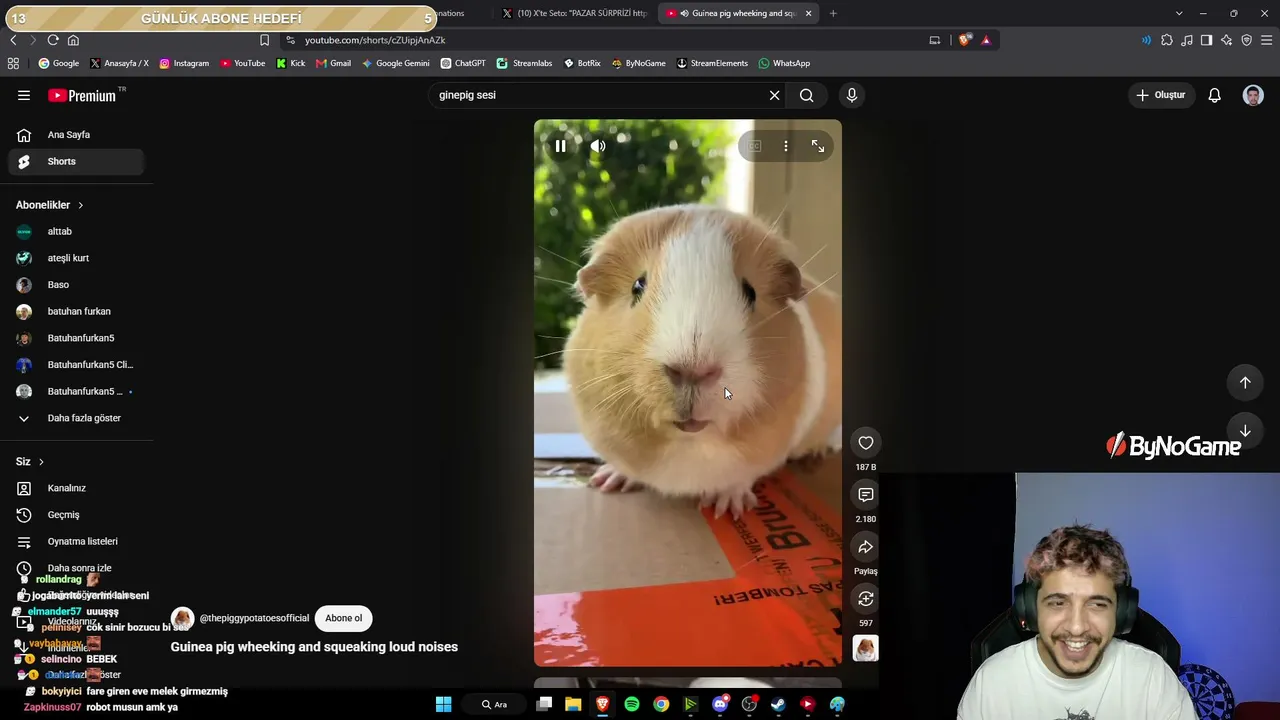Go back with browser back arrow

13,40
